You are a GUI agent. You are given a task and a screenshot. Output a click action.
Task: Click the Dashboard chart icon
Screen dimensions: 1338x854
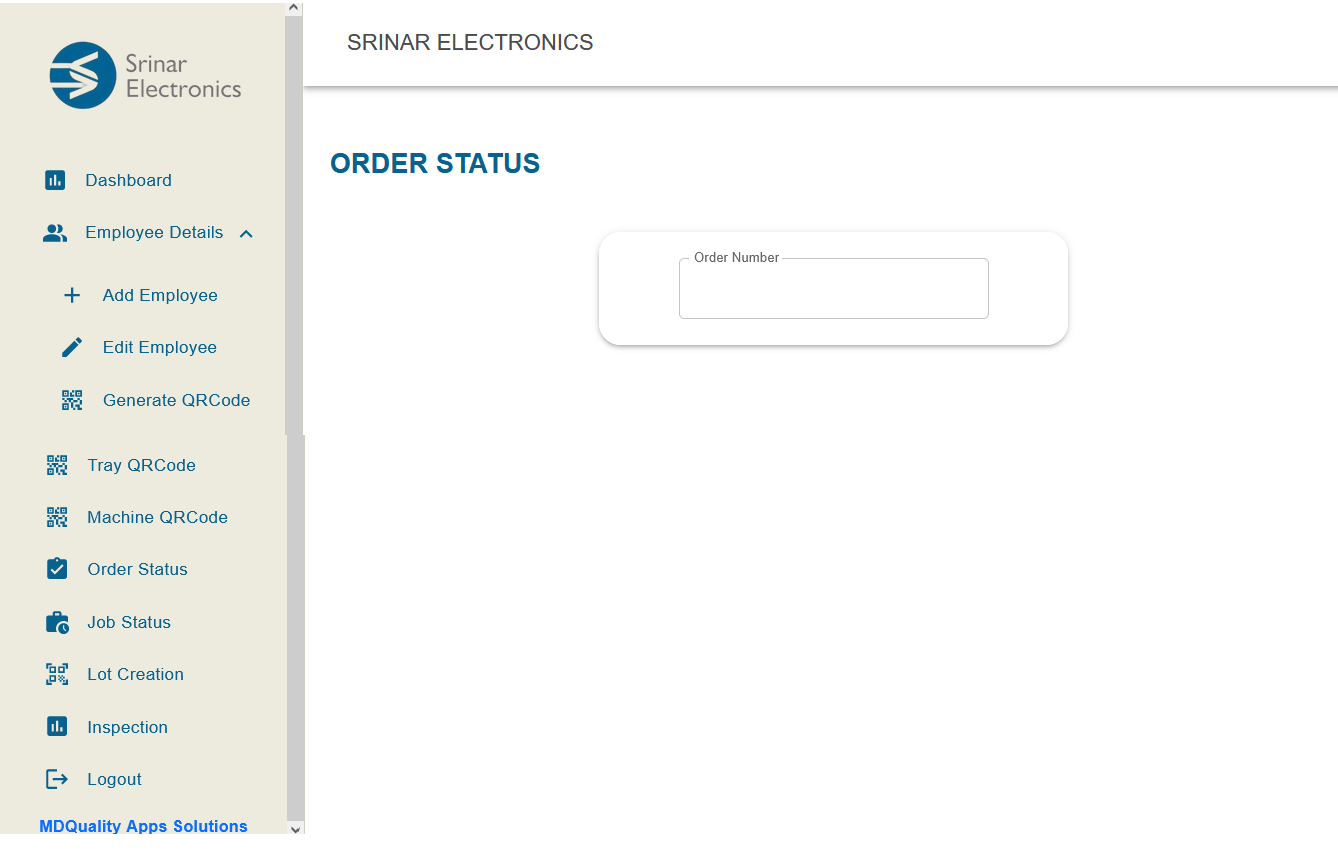(55, 181)
